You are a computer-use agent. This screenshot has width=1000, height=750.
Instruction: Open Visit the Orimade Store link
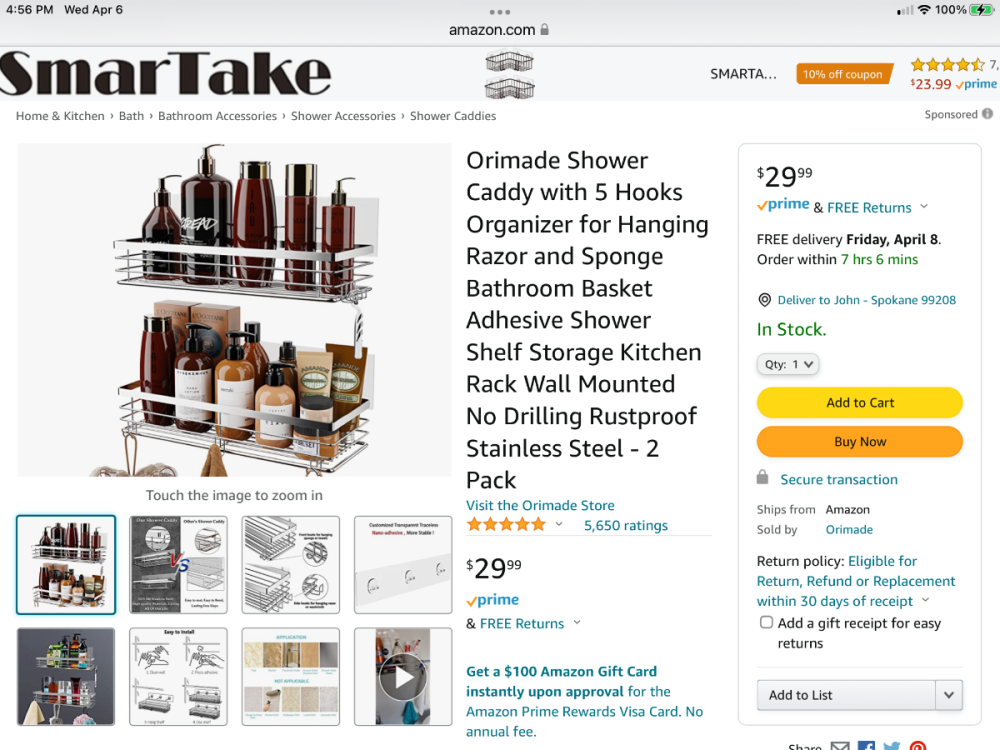point(540,505)
